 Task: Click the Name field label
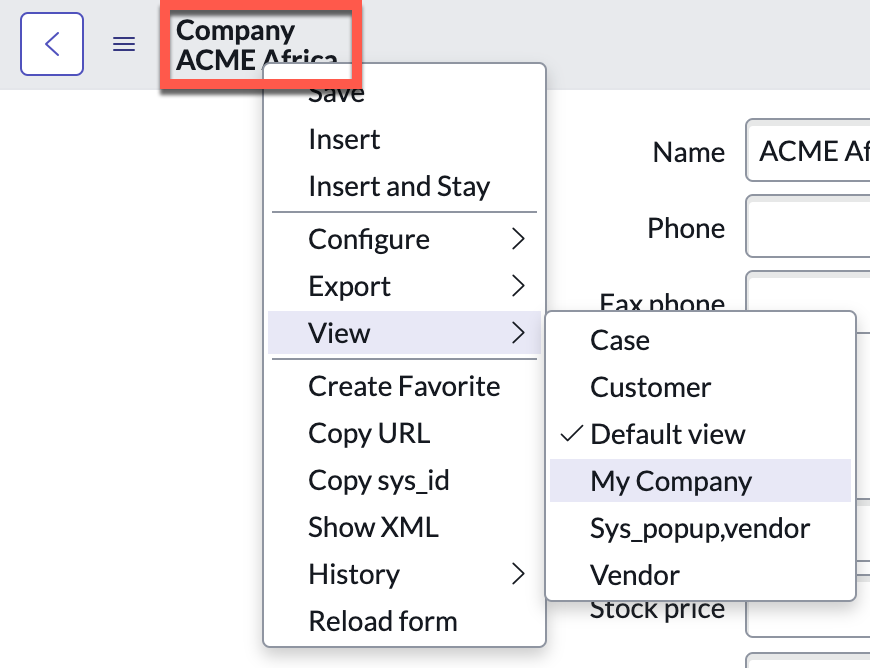(689, 152)
